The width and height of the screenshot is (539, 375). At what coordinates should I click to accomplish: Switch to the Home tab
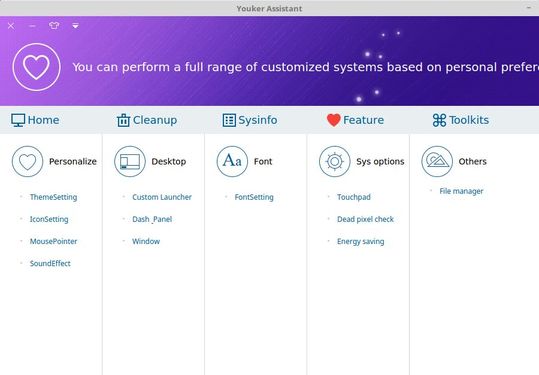click(x=35, y=120)
